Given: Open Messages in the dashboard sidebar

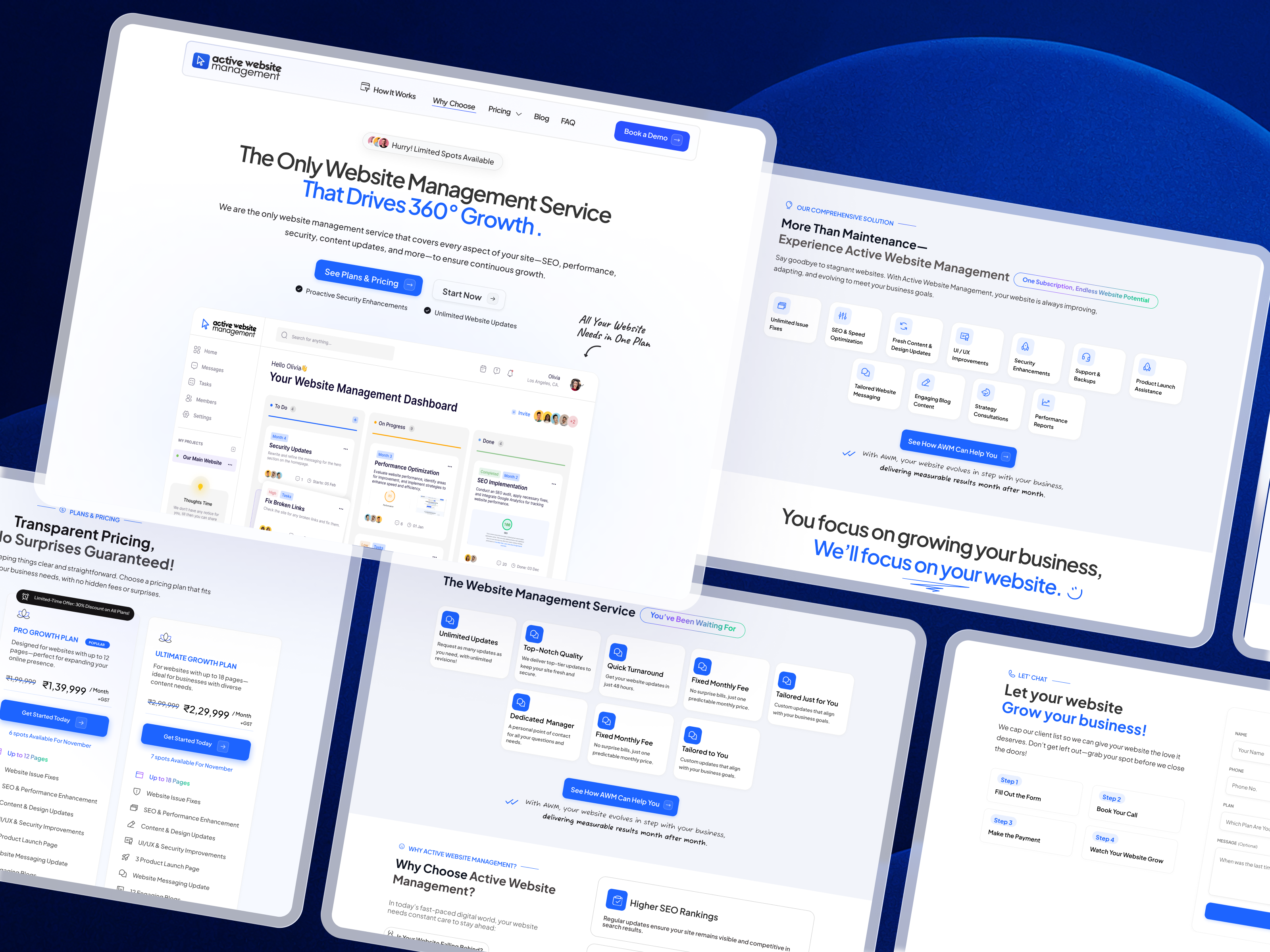Looking at the screenshot, I should click(x=207, y=367).
